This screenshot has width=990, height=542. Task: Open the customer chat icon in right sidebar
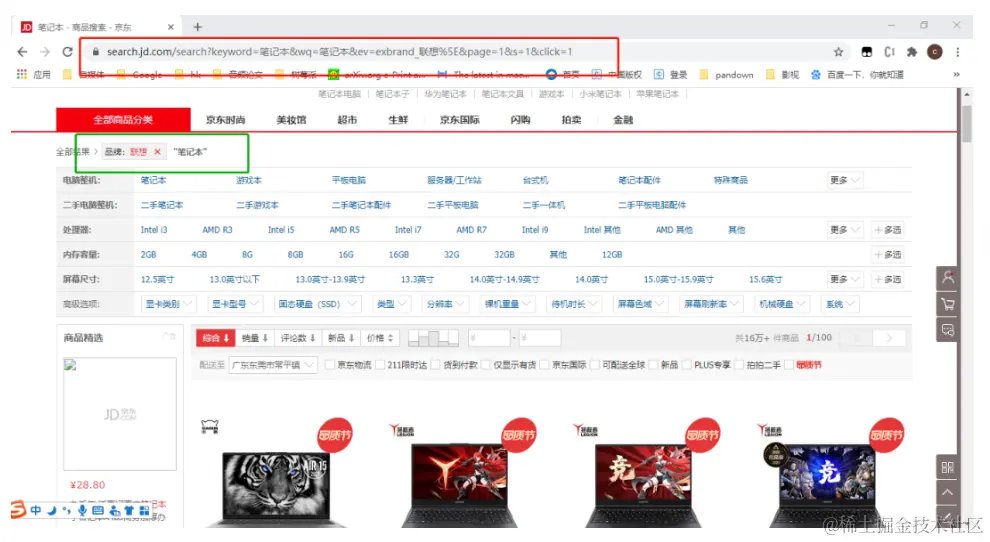(x=948, y=330)
